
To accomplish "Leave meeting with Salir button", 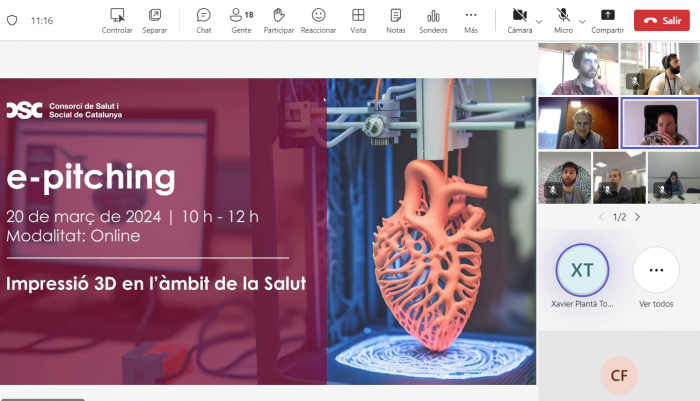I will coord(662,20).
